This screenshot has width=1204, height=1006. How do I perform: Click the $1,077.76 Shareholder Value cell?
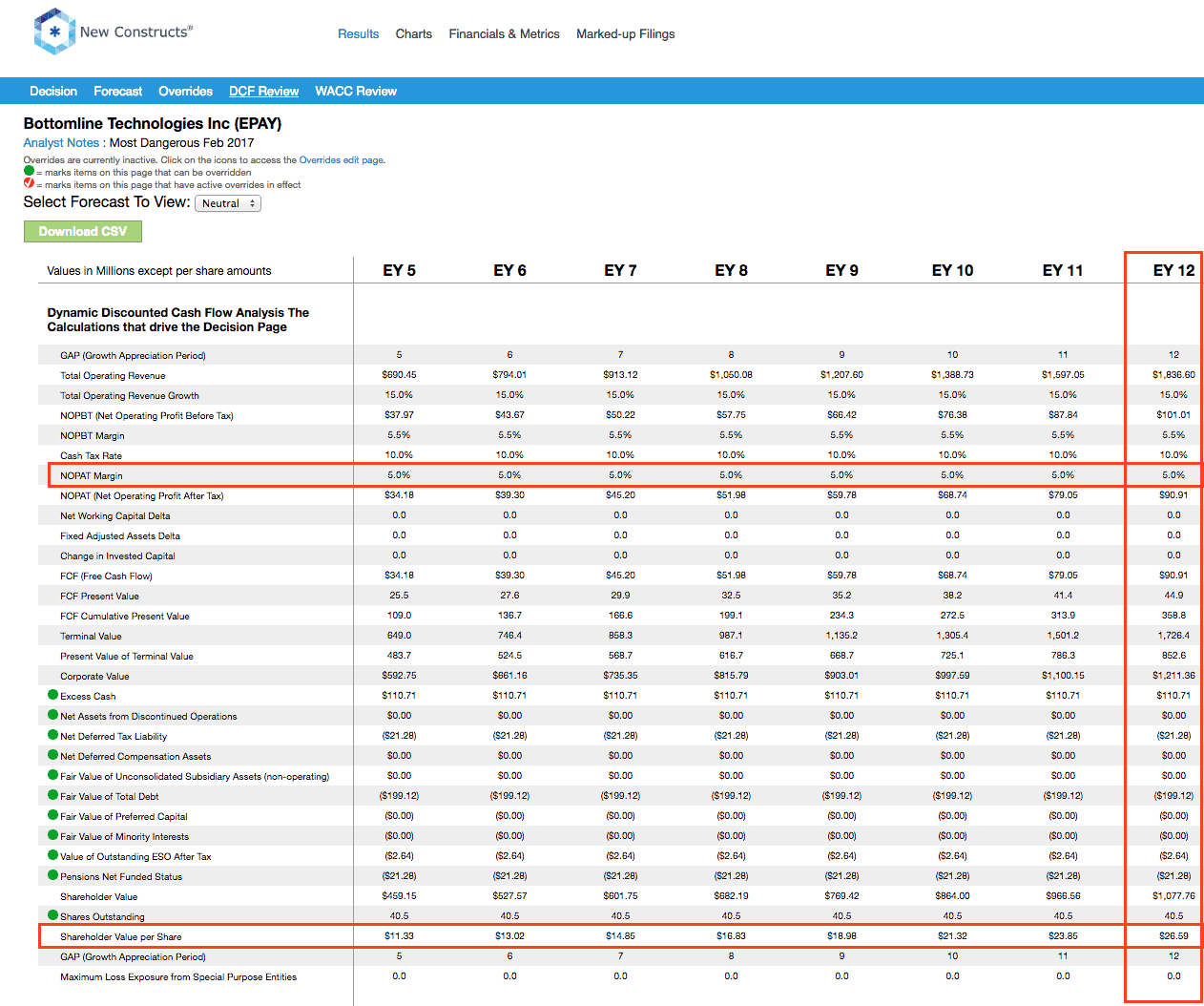coord(1174,895)
